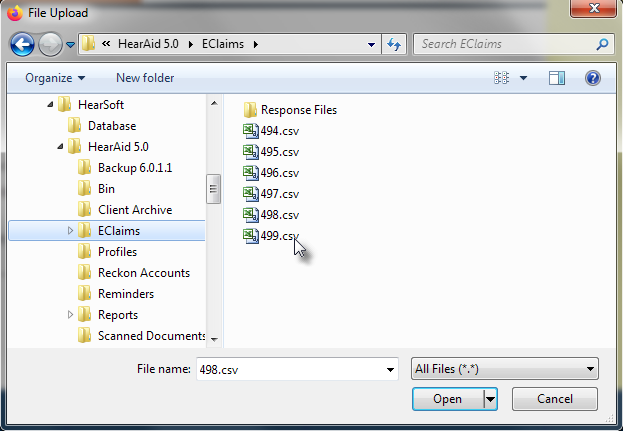Image resolution: width=623 pixels, height=431 pixels.
Task: Click the tree scrollbar thumb
Action: [214, 189]
